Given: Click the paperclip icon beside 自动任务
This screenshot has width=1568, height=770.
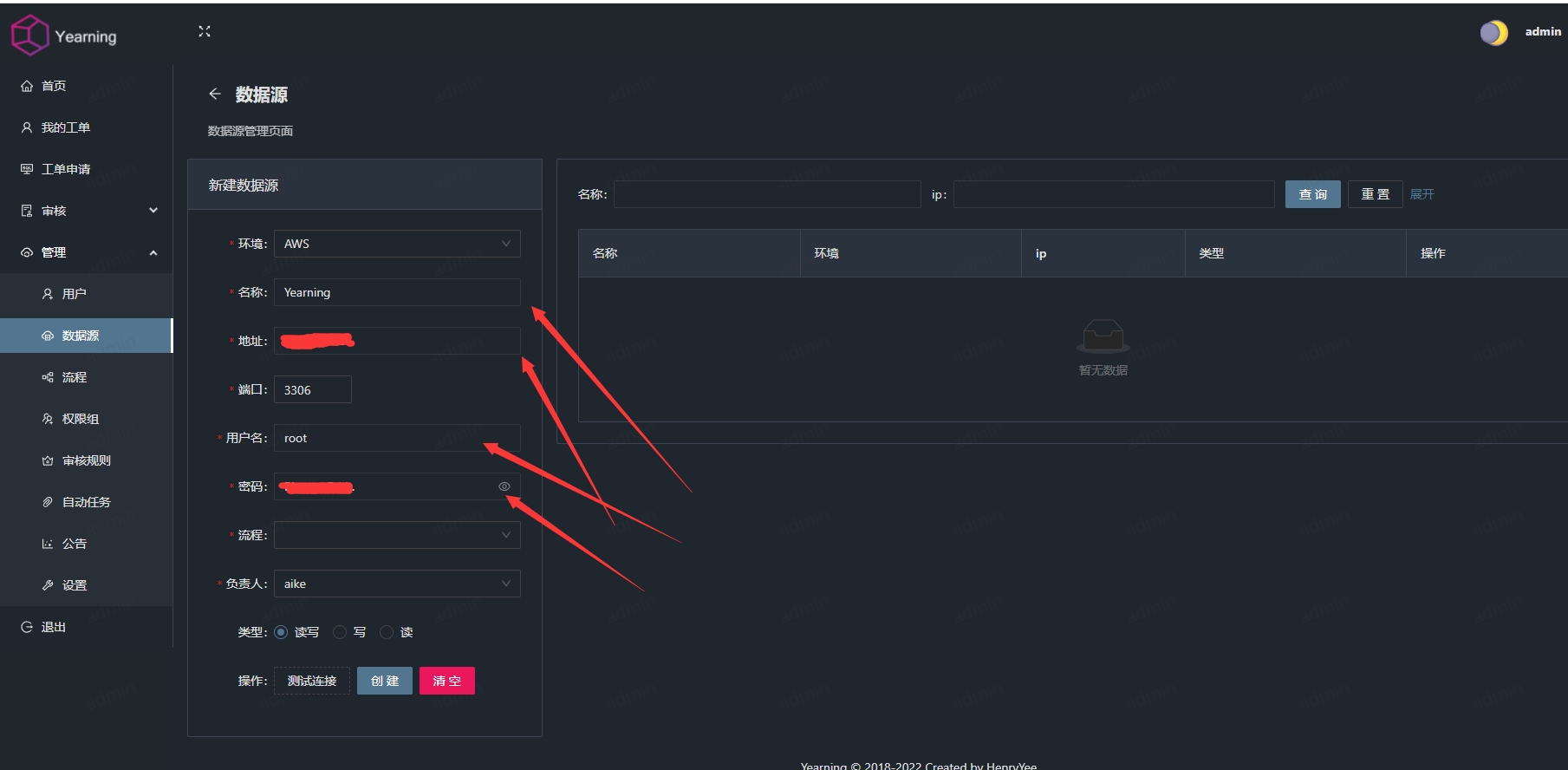Looking at the screenshot, I should coord(48,502).
